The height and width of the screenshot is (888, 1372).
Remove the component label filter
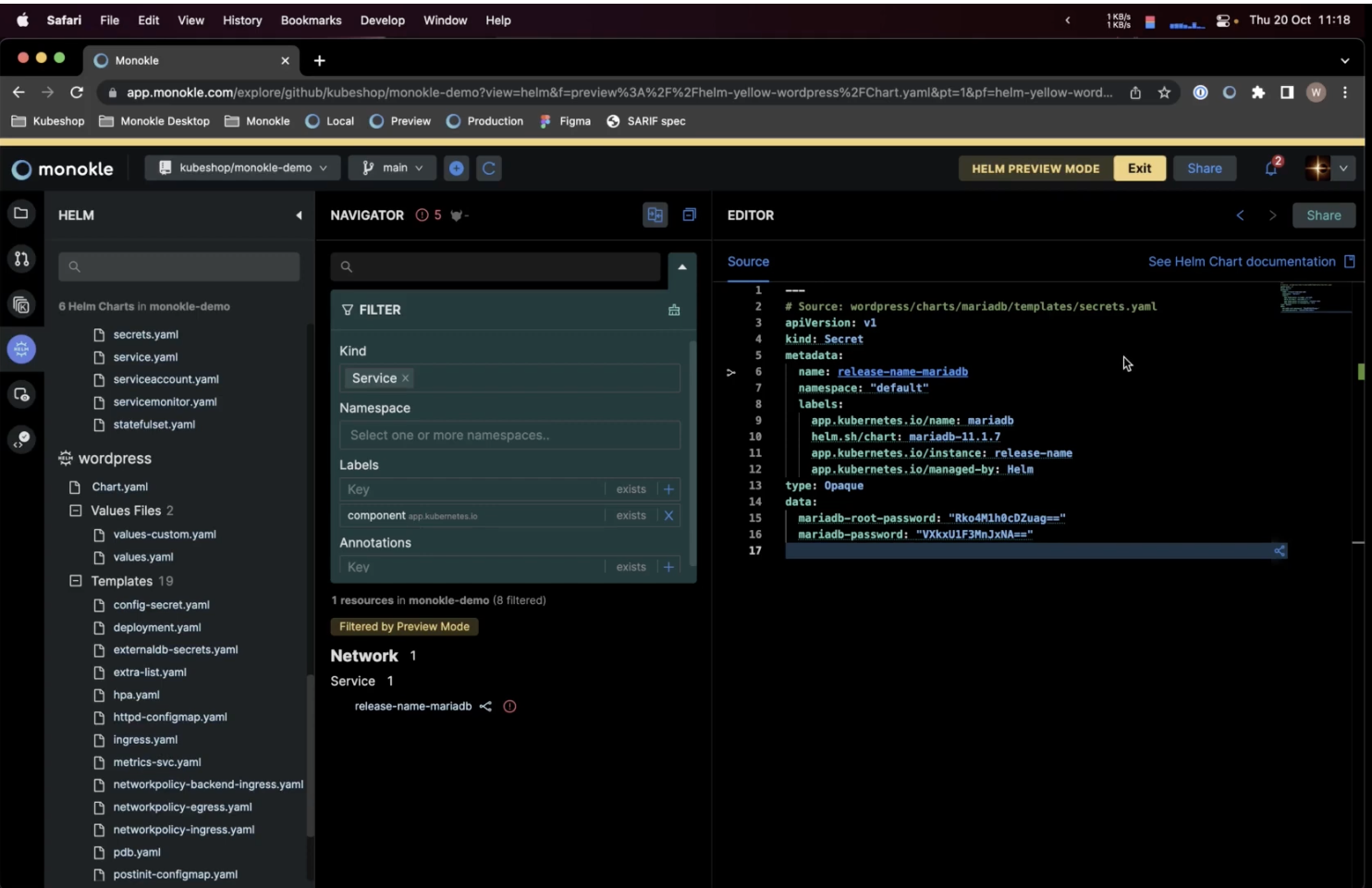668,515
